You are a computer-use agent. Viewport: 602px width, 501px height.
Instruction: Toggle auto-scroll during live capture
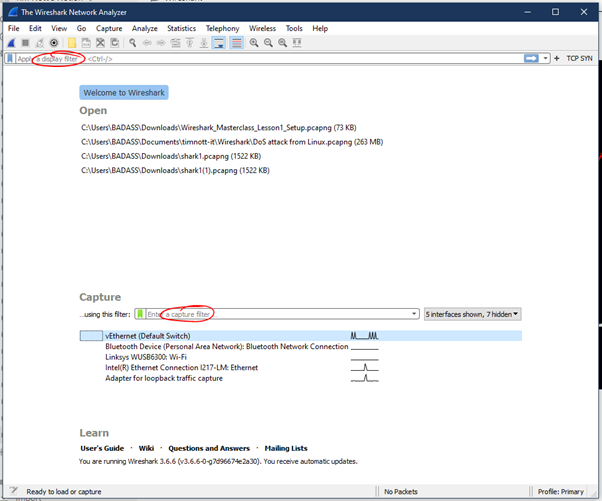pos(218,43)
